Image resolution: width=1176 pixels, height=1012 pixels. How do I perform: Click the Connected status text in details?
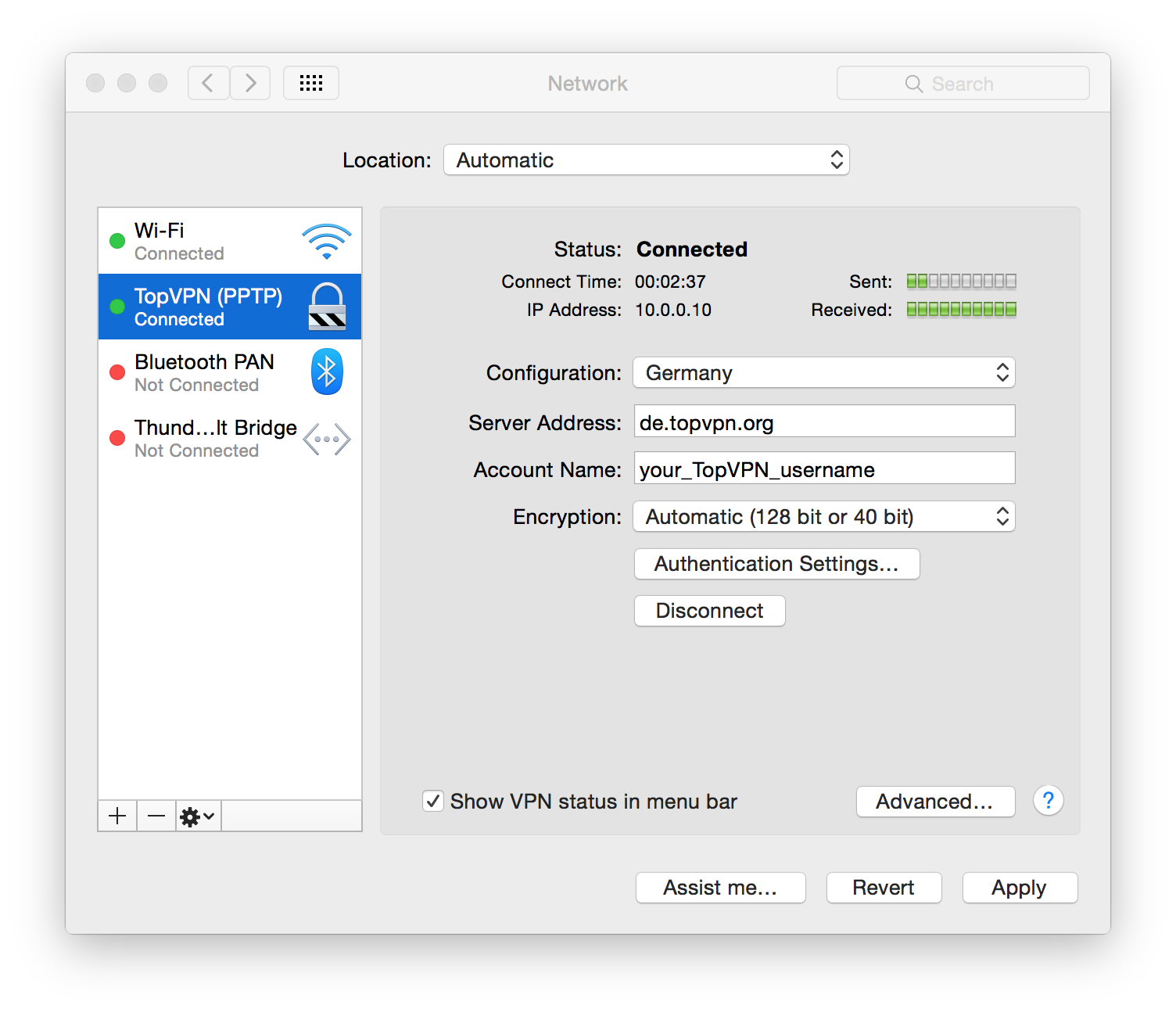(x=692, y=249)
